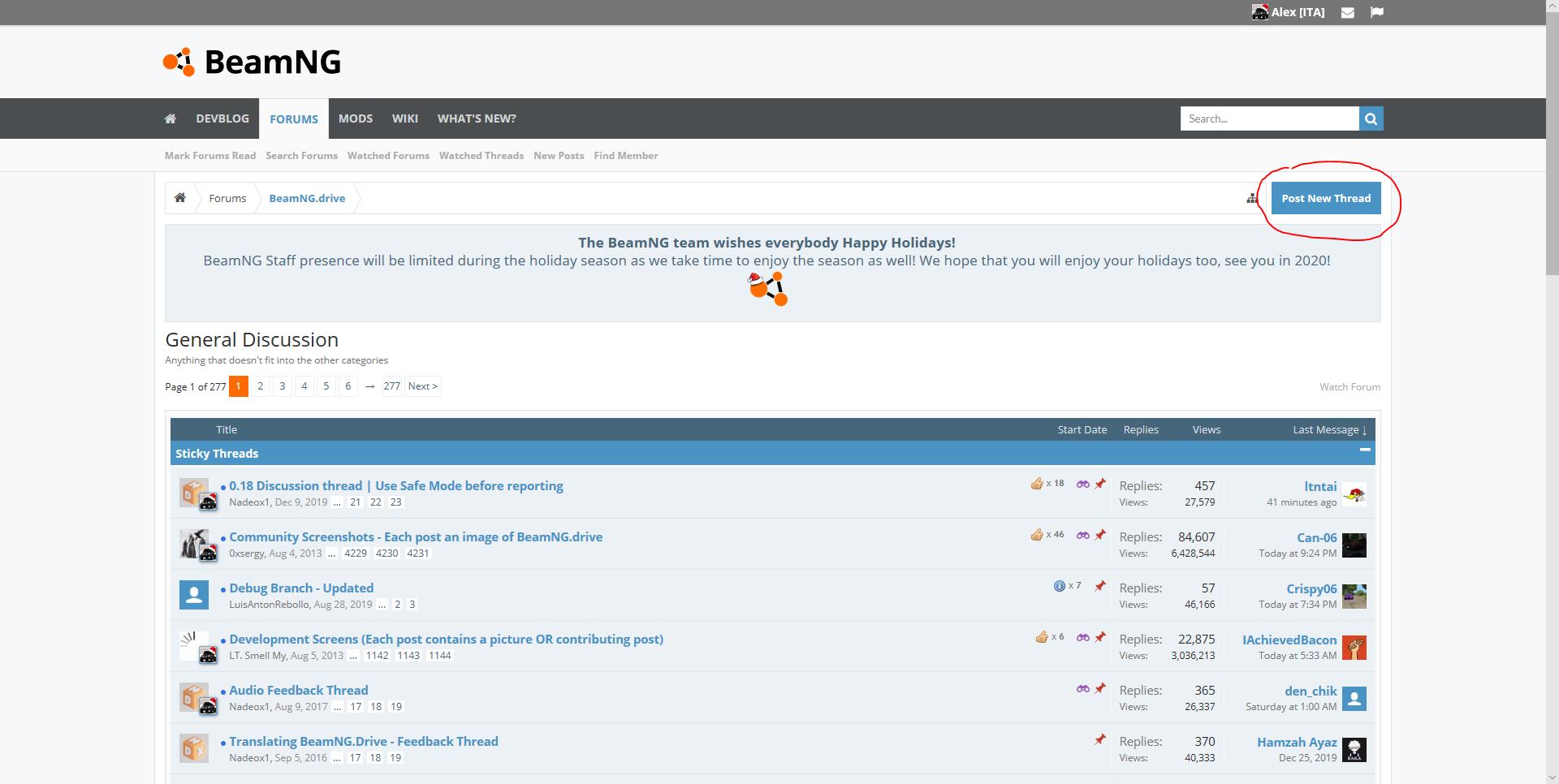Click Nadeox1 avatar on 0.18 Discussion thread
Viewport: 1559px width, 784px height.
(x=194, y=493)
